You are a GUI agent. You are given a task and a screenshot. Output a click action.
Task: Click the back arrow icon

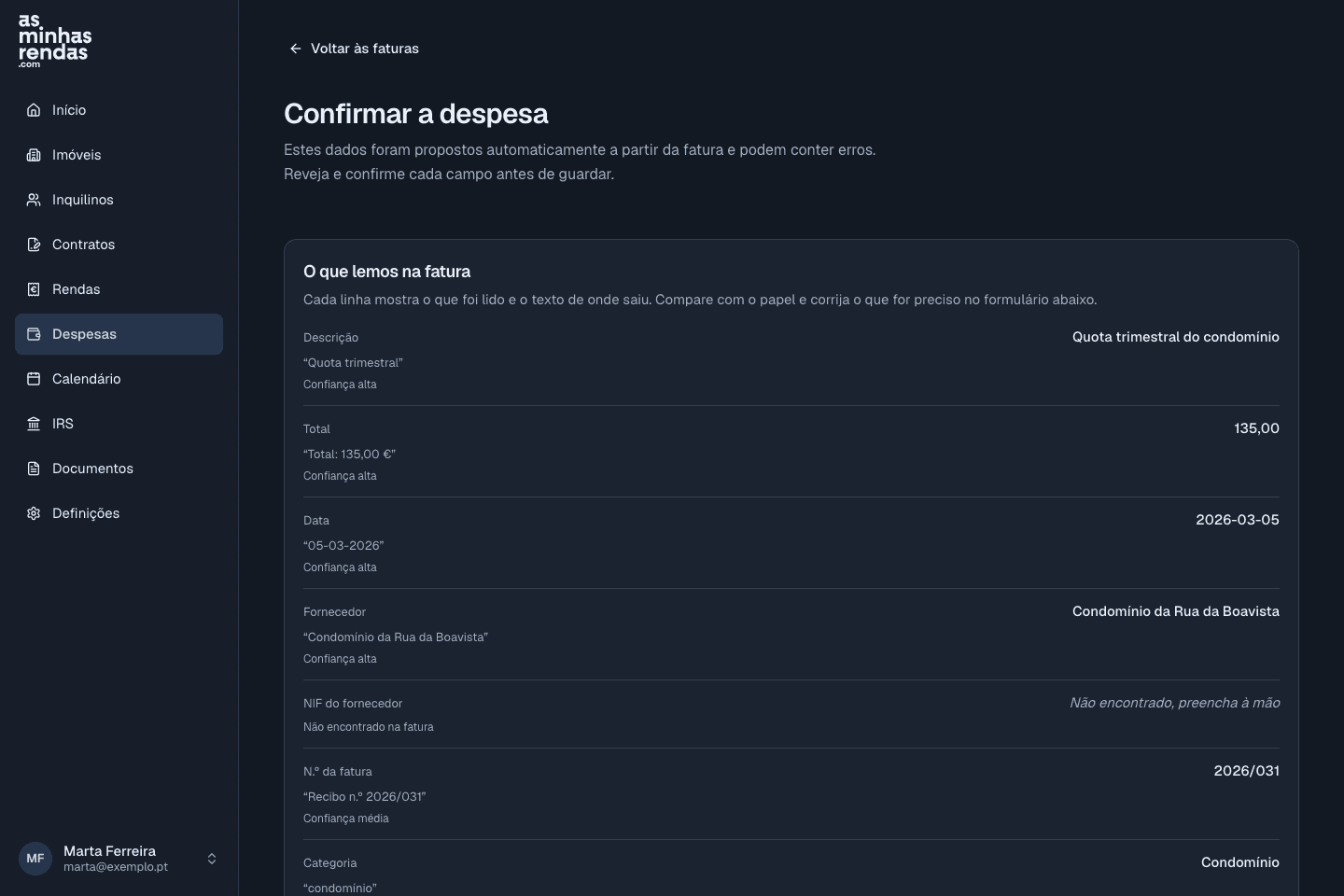pos(296,49)
